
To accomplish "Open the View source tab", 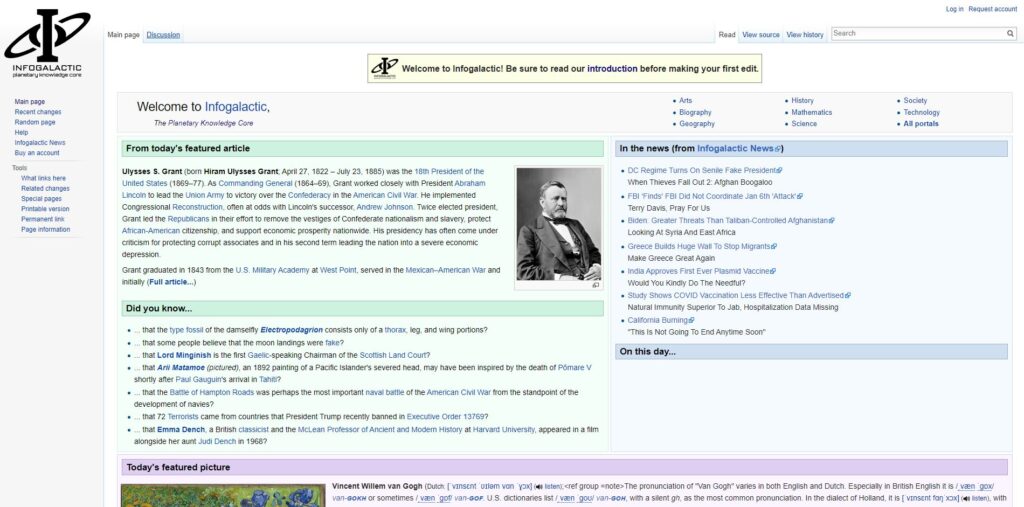I will [761, 35].
